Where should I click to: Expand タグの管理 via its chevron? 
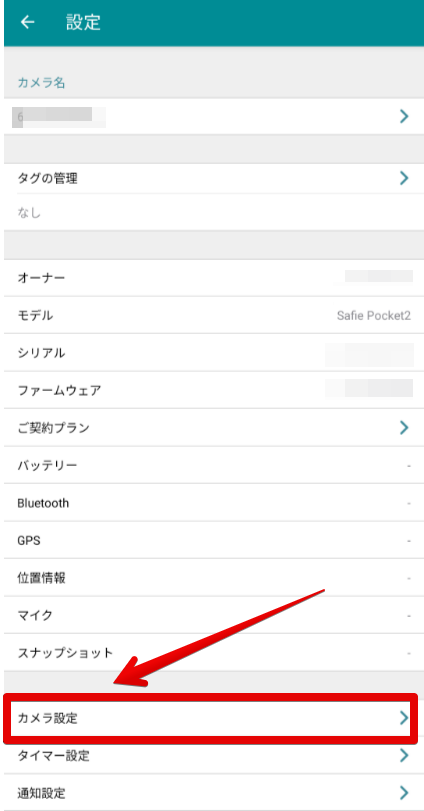(x=404, y=178)
